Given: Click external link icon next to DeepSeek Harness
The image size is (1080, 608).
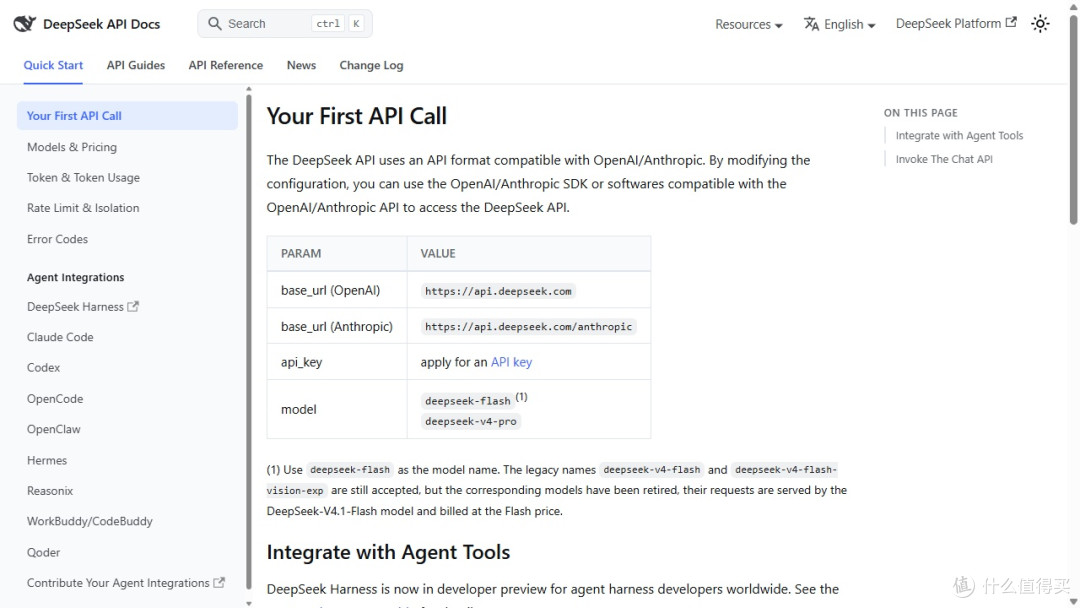Looking at the screenshot, I should pyautogui.click(x=133, y=306).
